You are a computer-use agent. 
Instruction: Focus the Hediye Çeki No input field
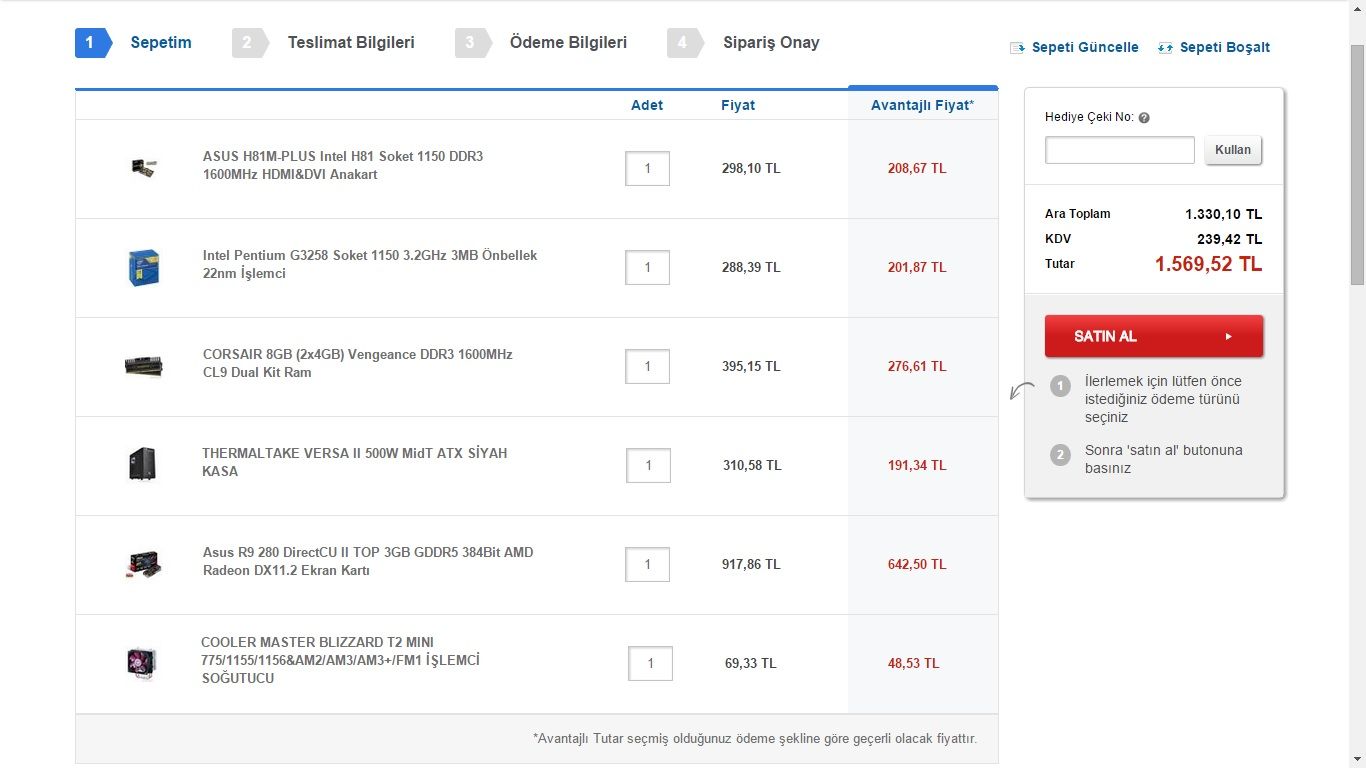[1119, 150]
